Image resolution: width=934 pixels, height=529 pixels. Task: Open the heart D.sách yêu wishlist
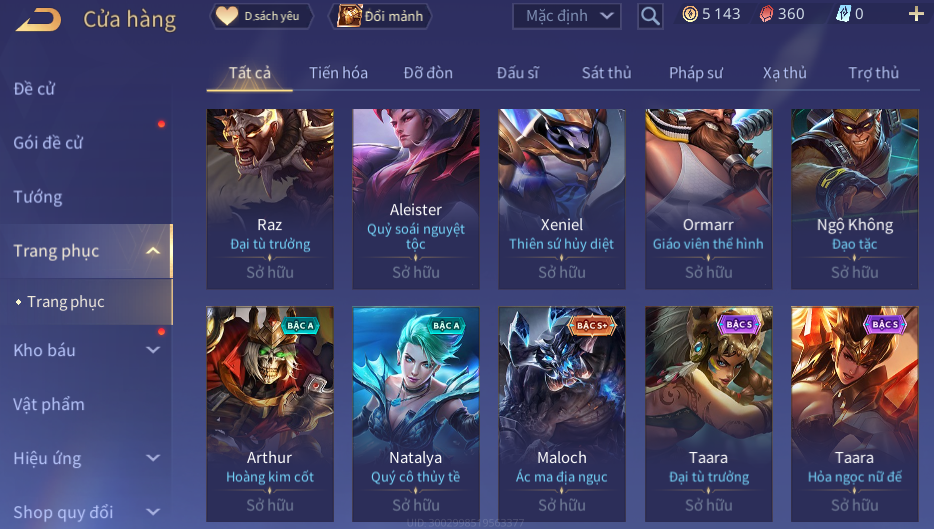(261, 16)
